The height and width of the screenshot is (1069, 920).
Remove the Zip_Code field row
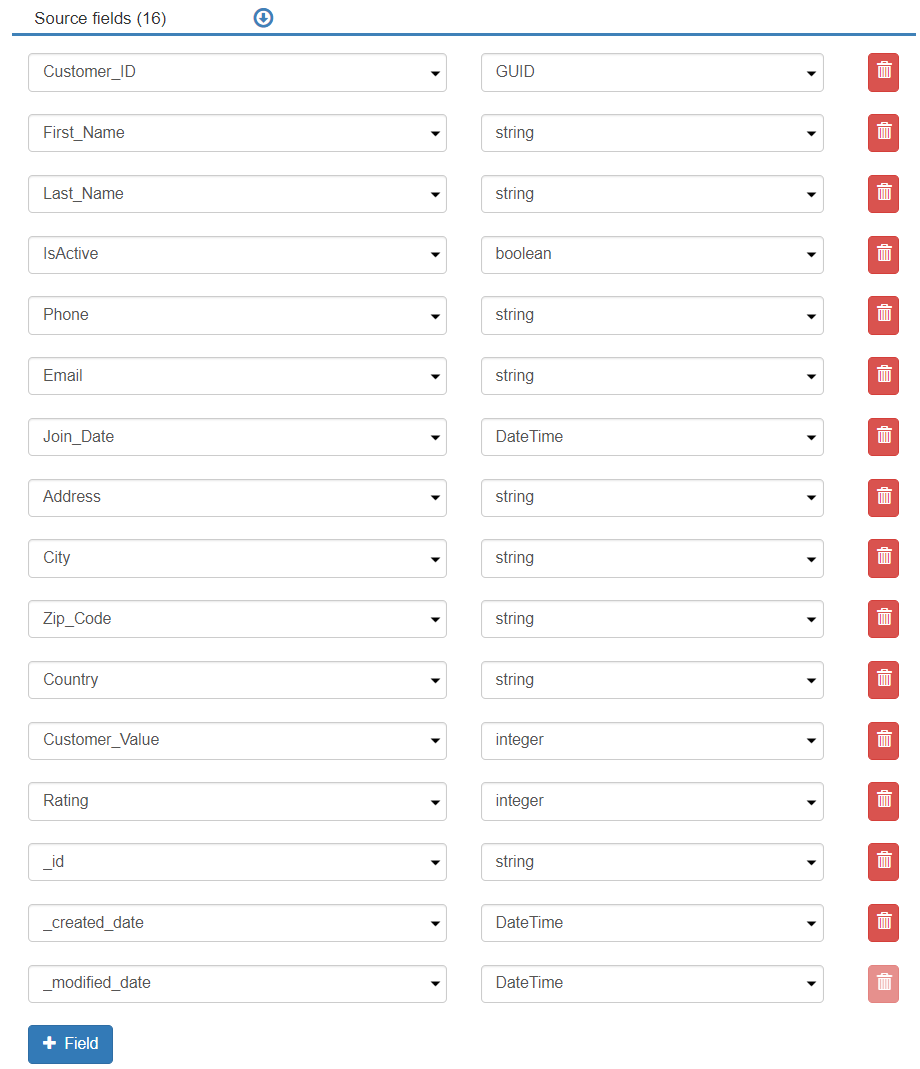click(883, 619)
